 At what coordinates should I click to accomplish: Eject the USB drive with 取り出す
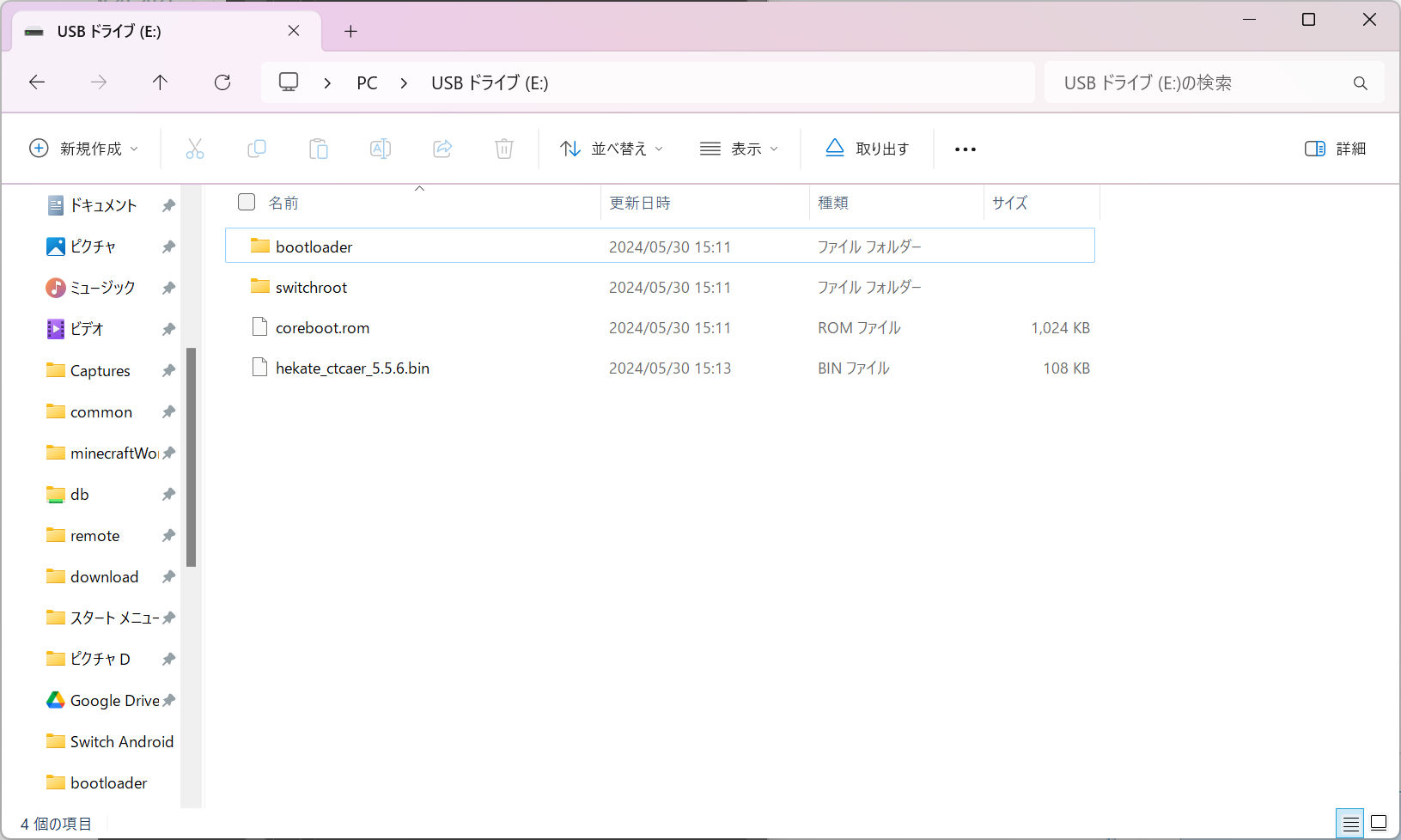point(868,149)
